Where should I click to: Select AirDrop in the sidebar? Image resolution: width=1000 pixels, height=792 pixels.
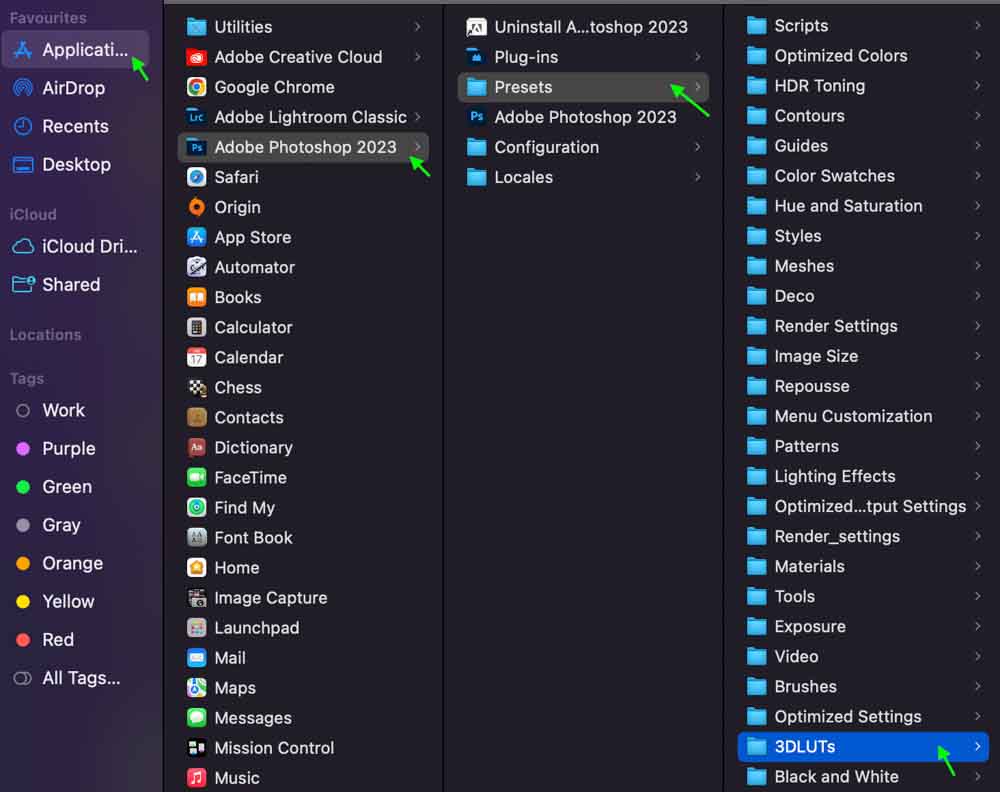click(x=73, y=88)
